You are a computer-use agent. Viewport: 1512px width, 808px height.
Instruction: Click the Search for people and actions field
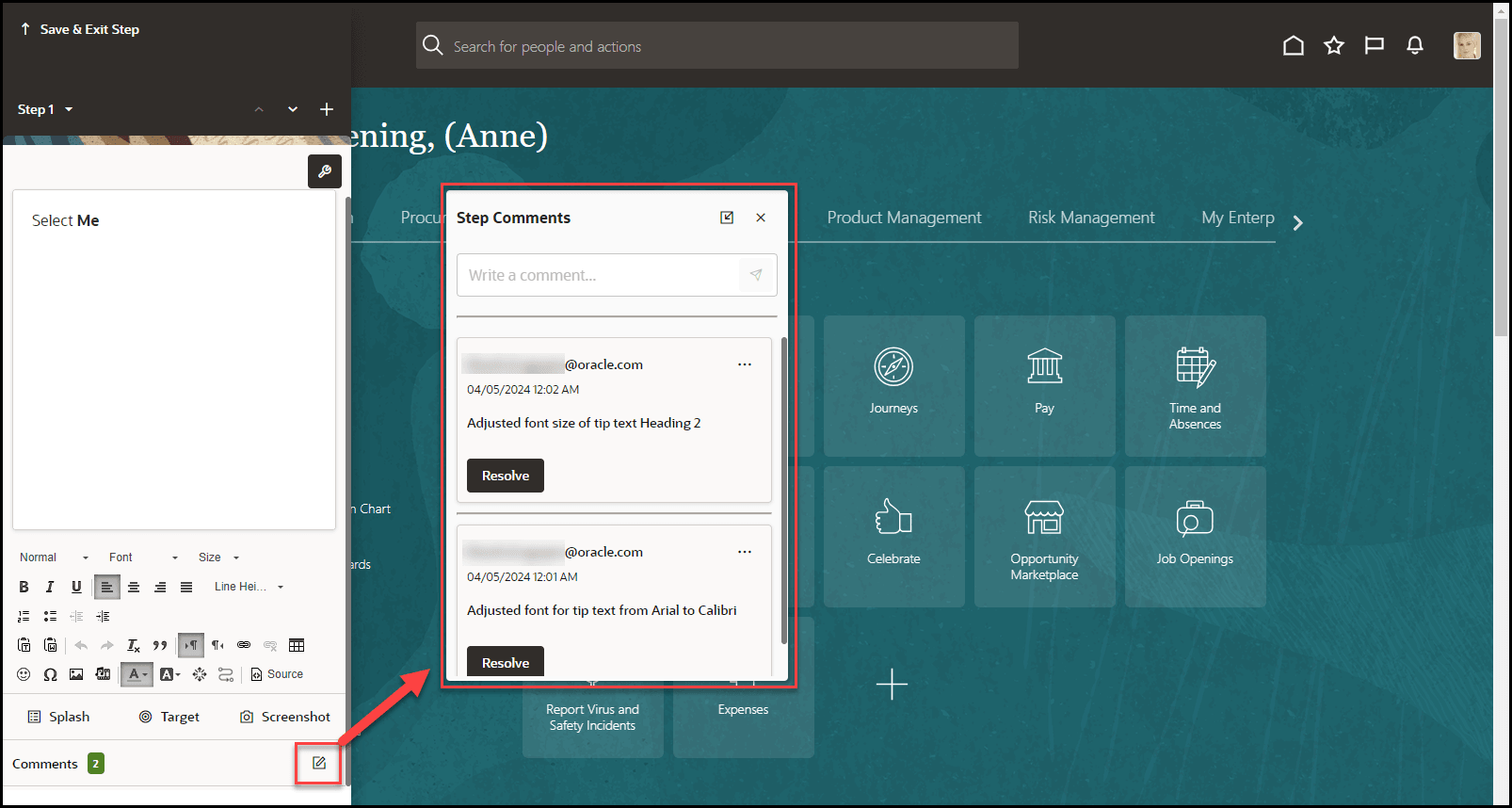pos(717,45)
